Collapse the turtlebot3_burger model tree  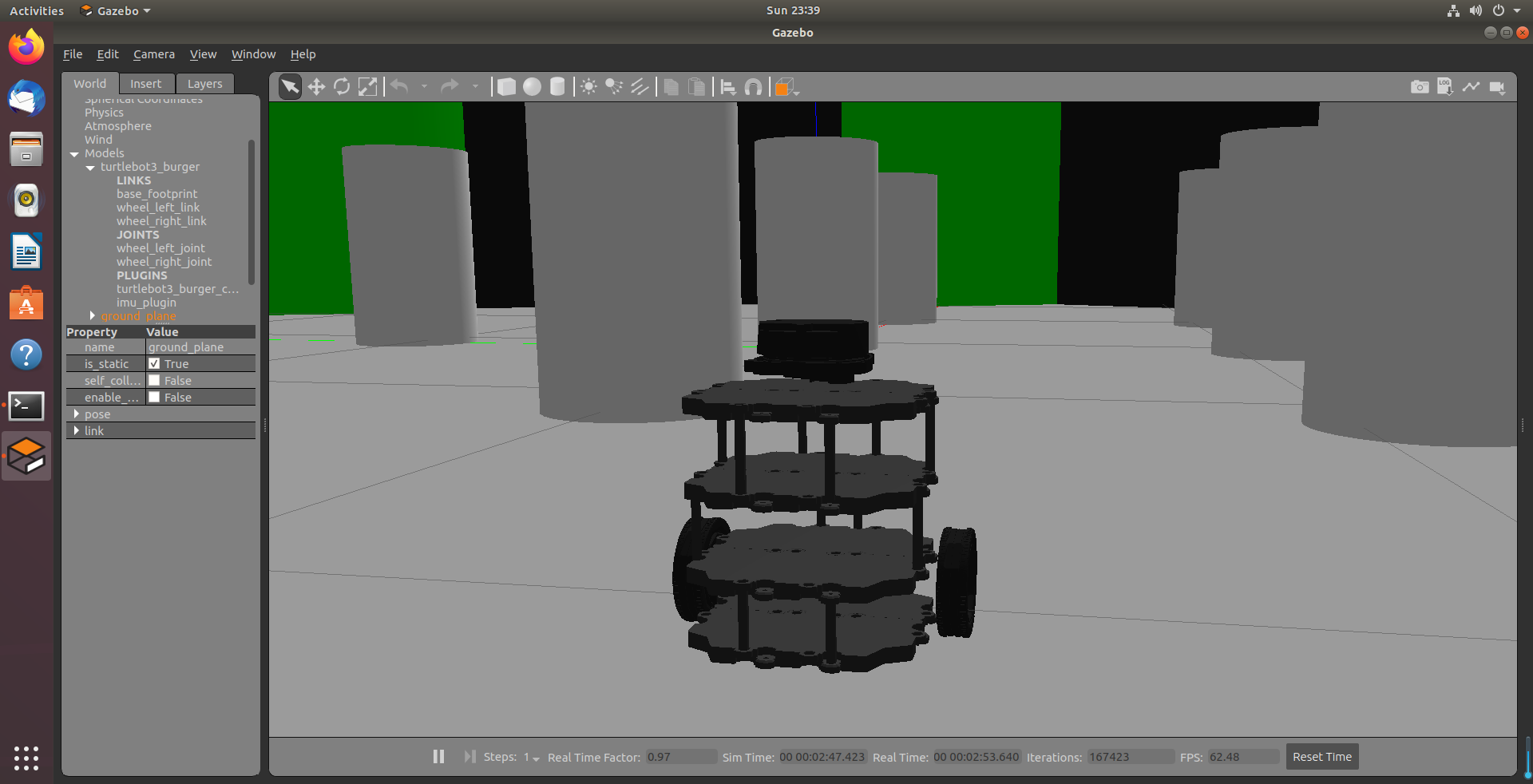[89, 167]
